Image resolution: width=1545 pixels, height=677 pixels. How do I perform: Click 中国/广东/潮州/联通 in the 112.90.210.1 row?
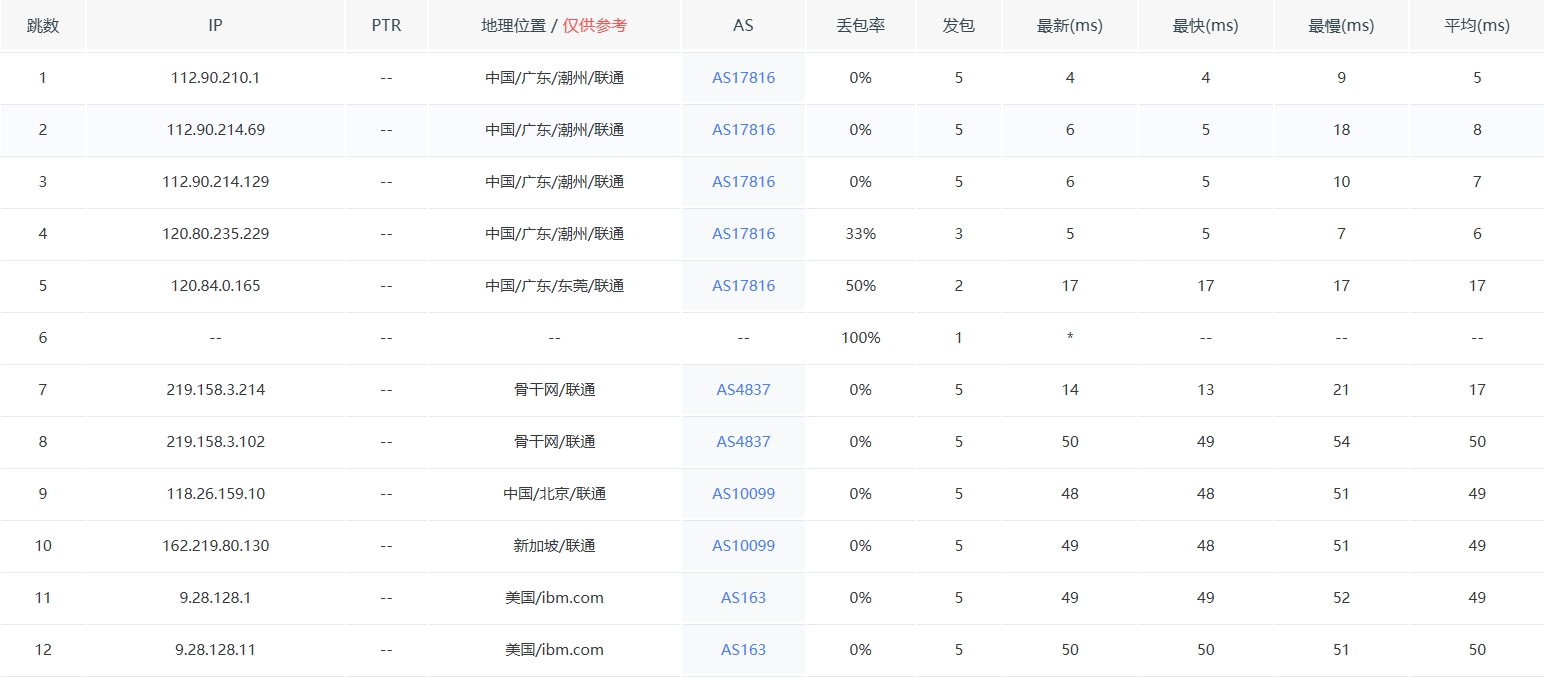pyautogui.click(x=554, y=77)
